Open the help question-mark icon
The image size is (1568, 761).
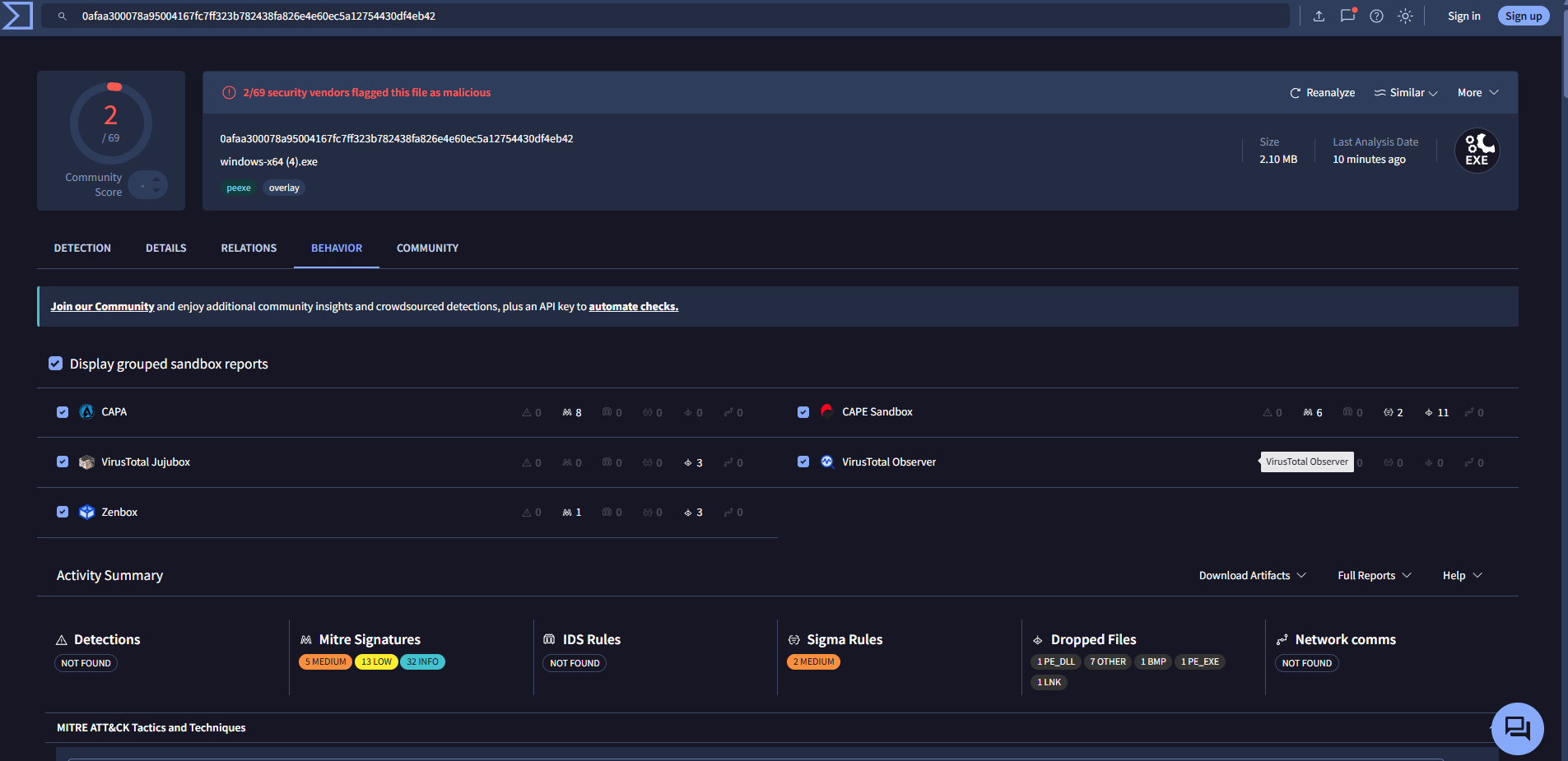pos(1376,16)
